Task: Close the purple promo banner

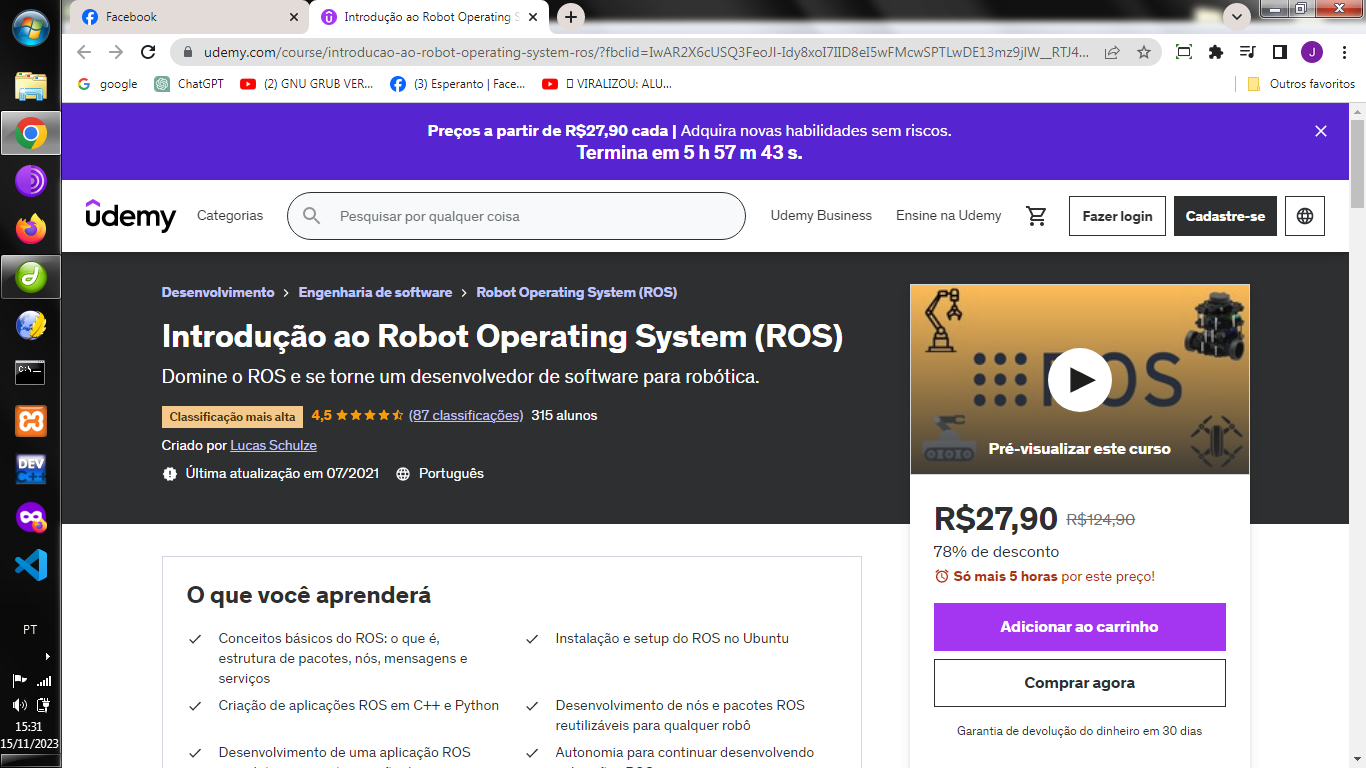Action: click(x=1321, y=131)
